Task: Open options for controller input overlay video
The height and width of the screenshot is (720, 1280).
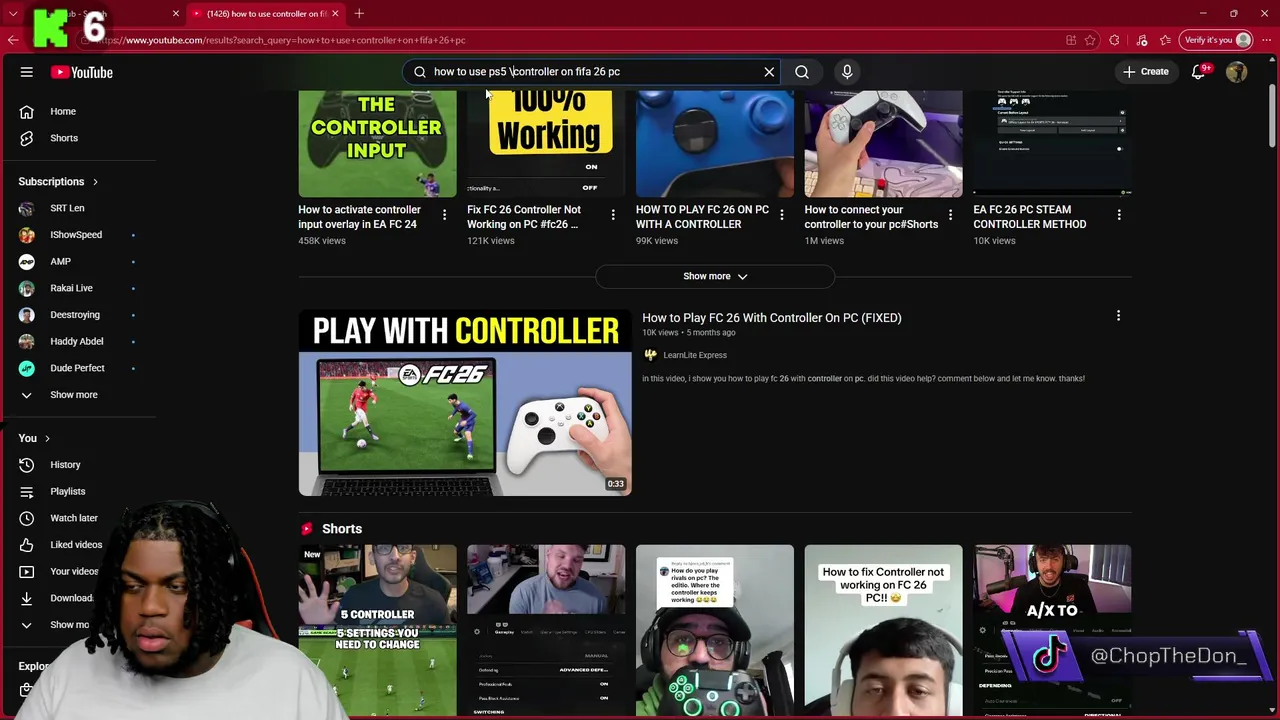Action: [x=444, y=214]
